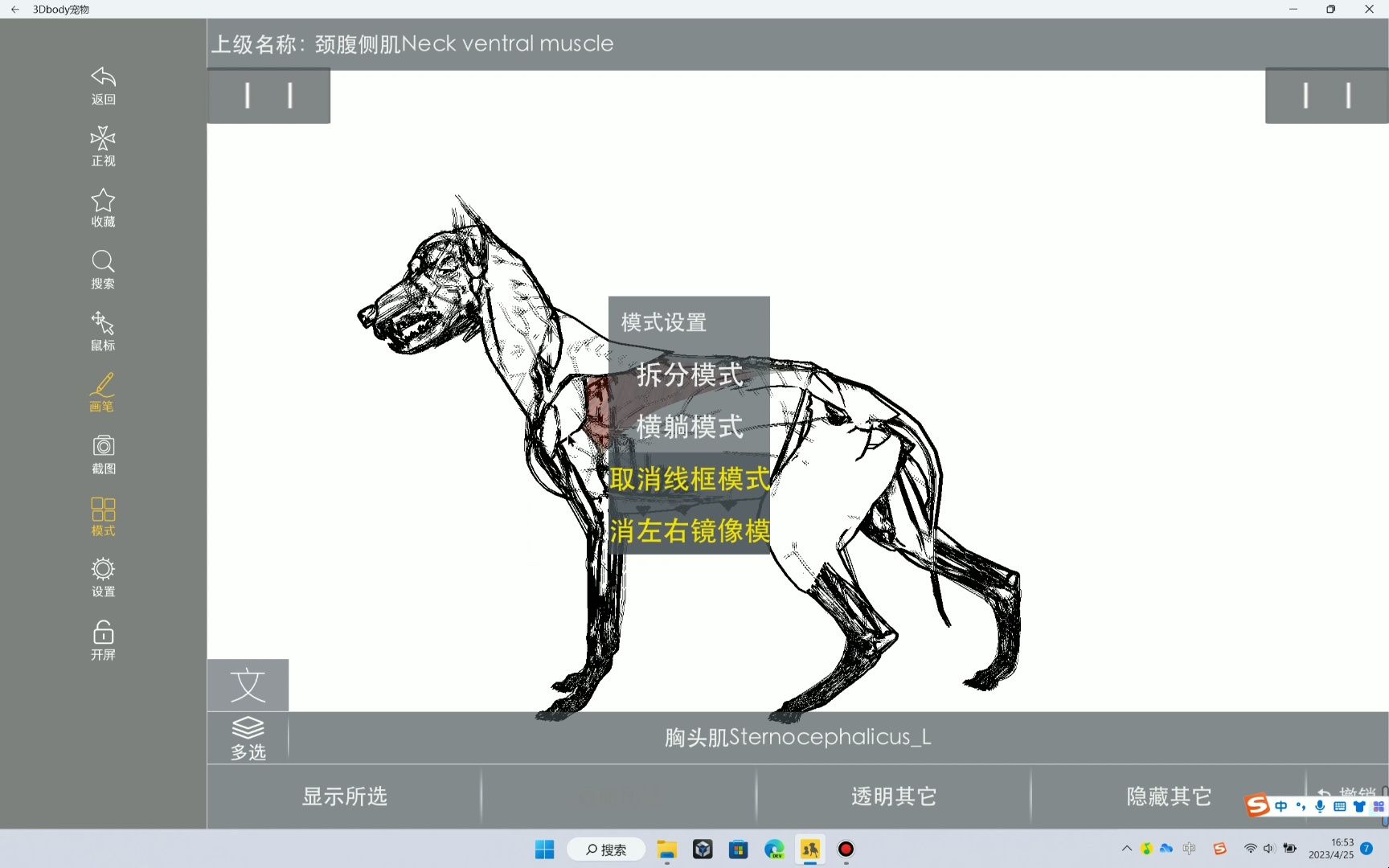Select the 鼠标 mouse cursor tool

pyautogui.click(x=103, y=332)
